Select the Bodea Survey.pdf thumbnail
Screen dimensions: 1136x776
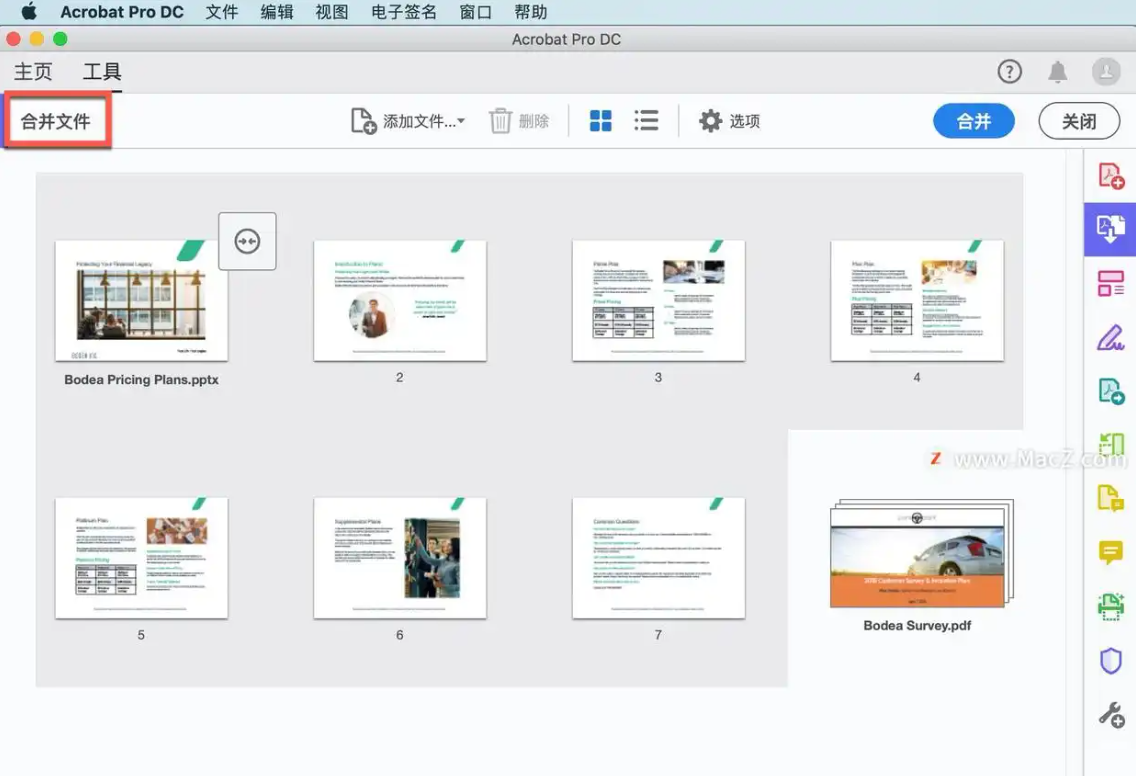pyautogui.click(x=917, y=557)
